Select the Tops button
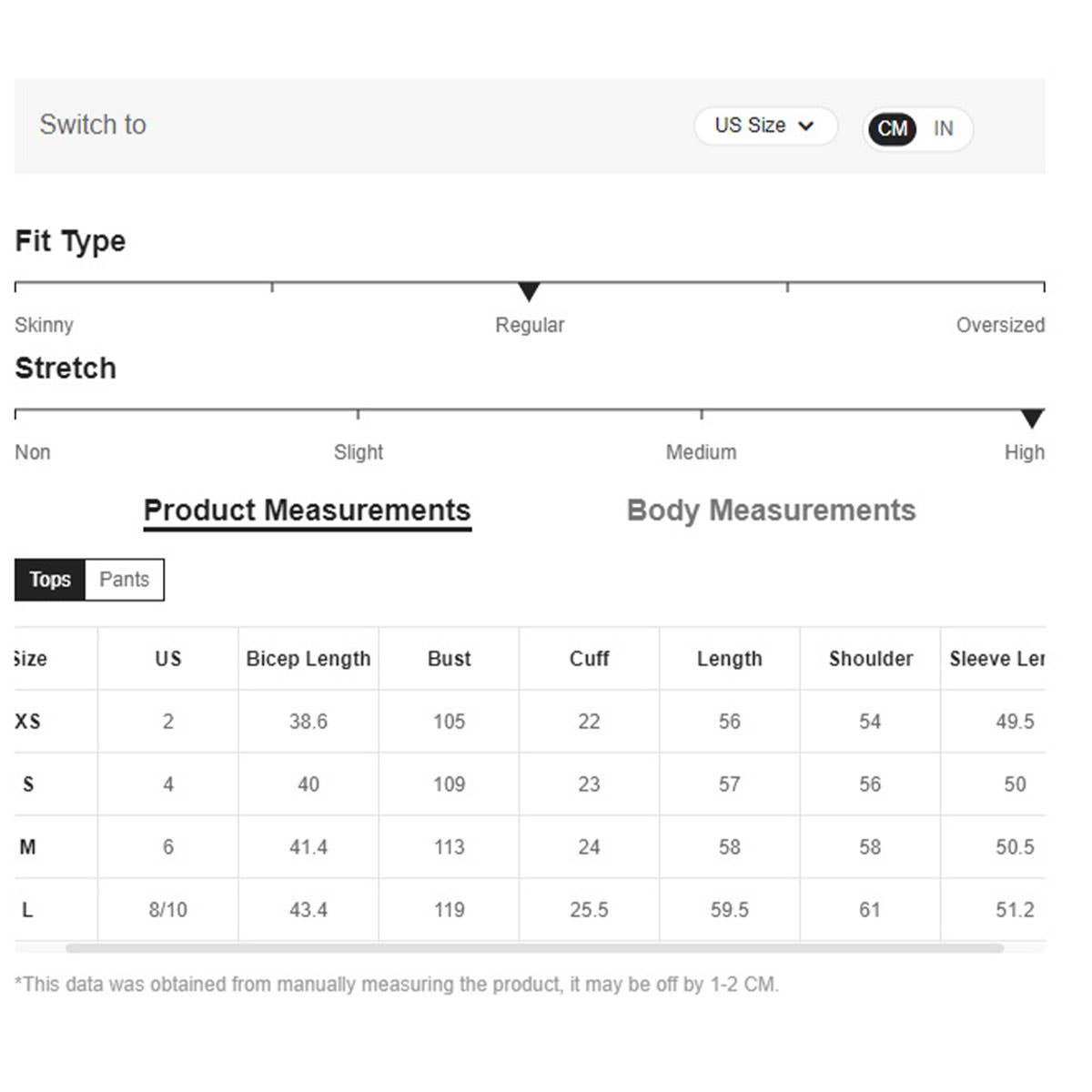Image resolution: width=1092 pixels, height=1092 pixels. click(x=50, y=580)
